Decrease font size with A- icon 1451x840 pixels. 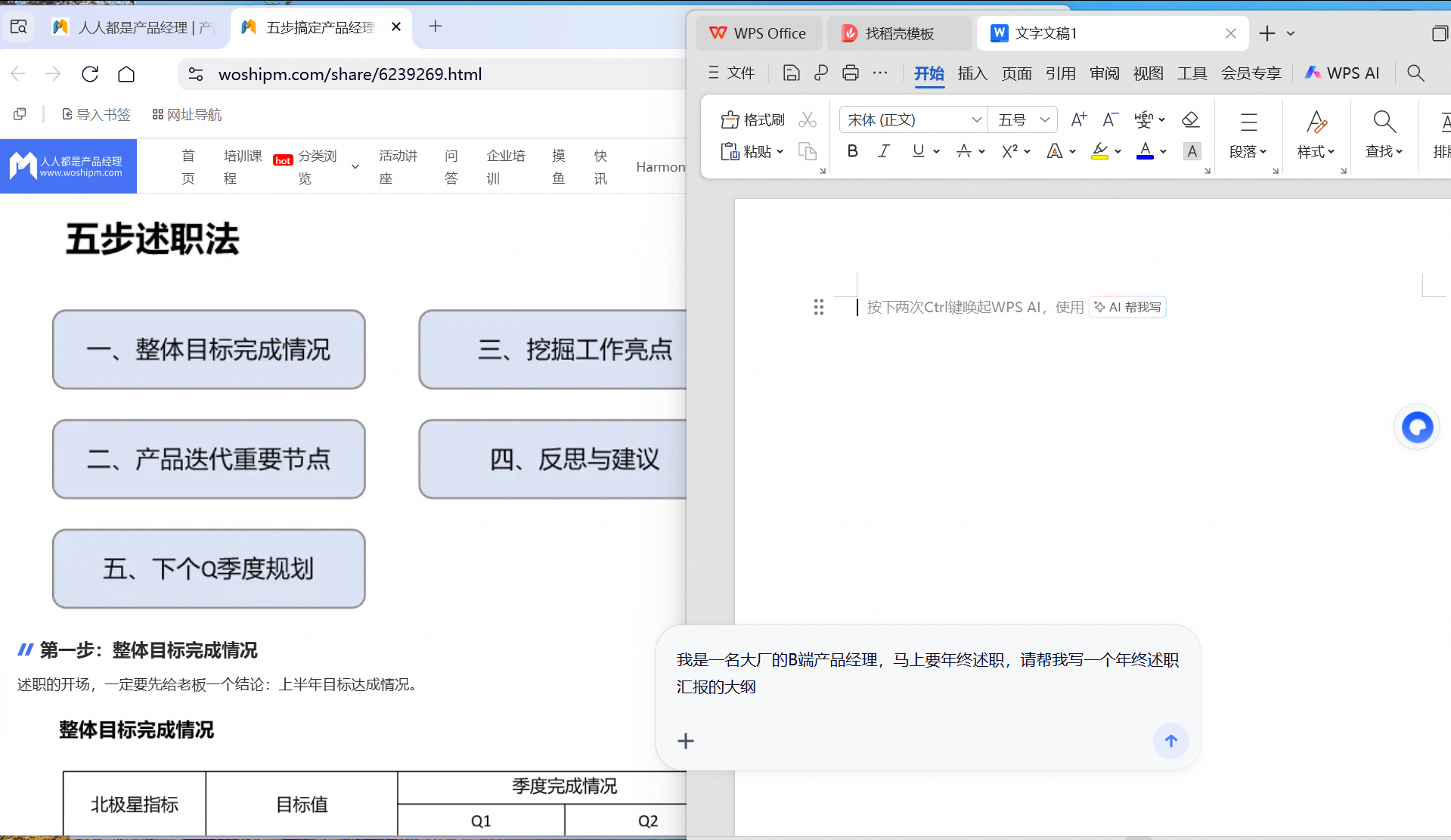pos(1110,119)
